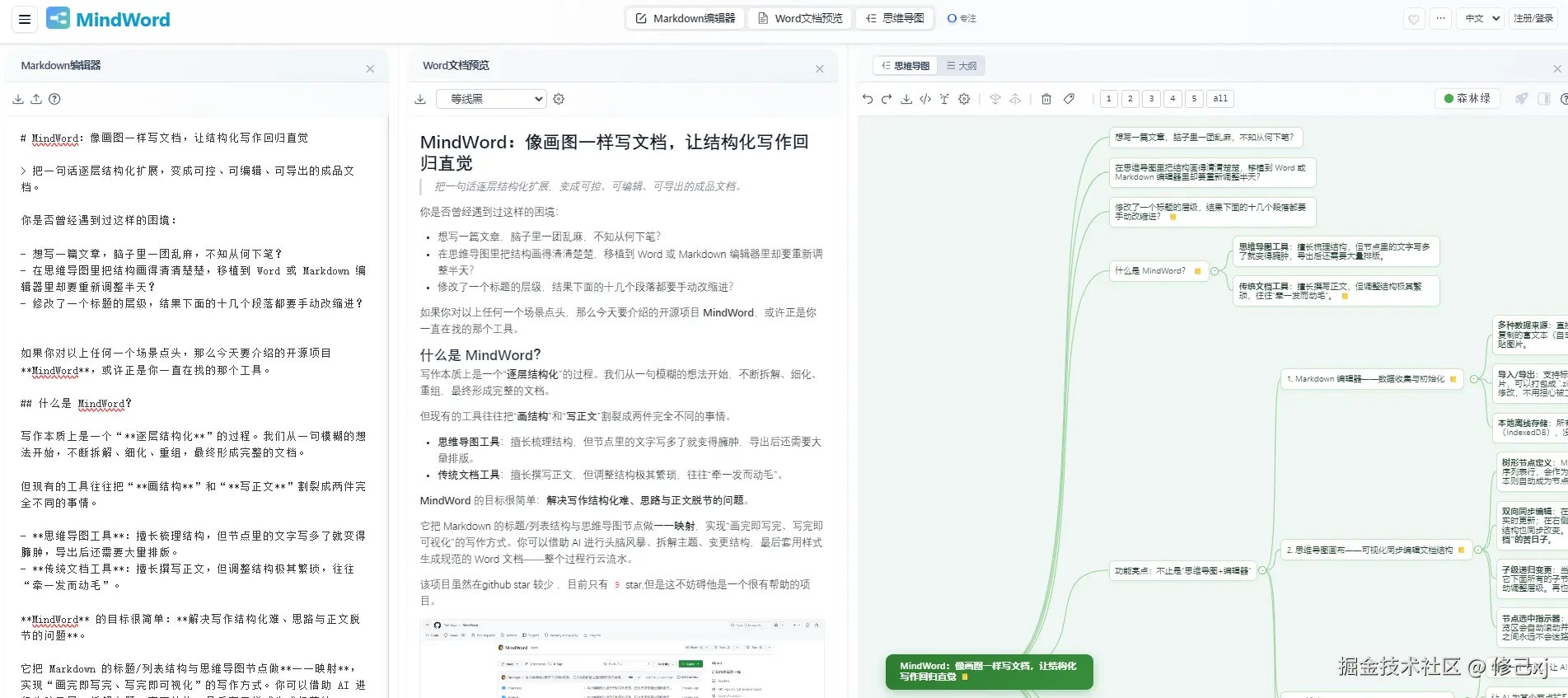Open the more options ellipsis in header
The image size is (1568, 698).
coord(1440,18)
